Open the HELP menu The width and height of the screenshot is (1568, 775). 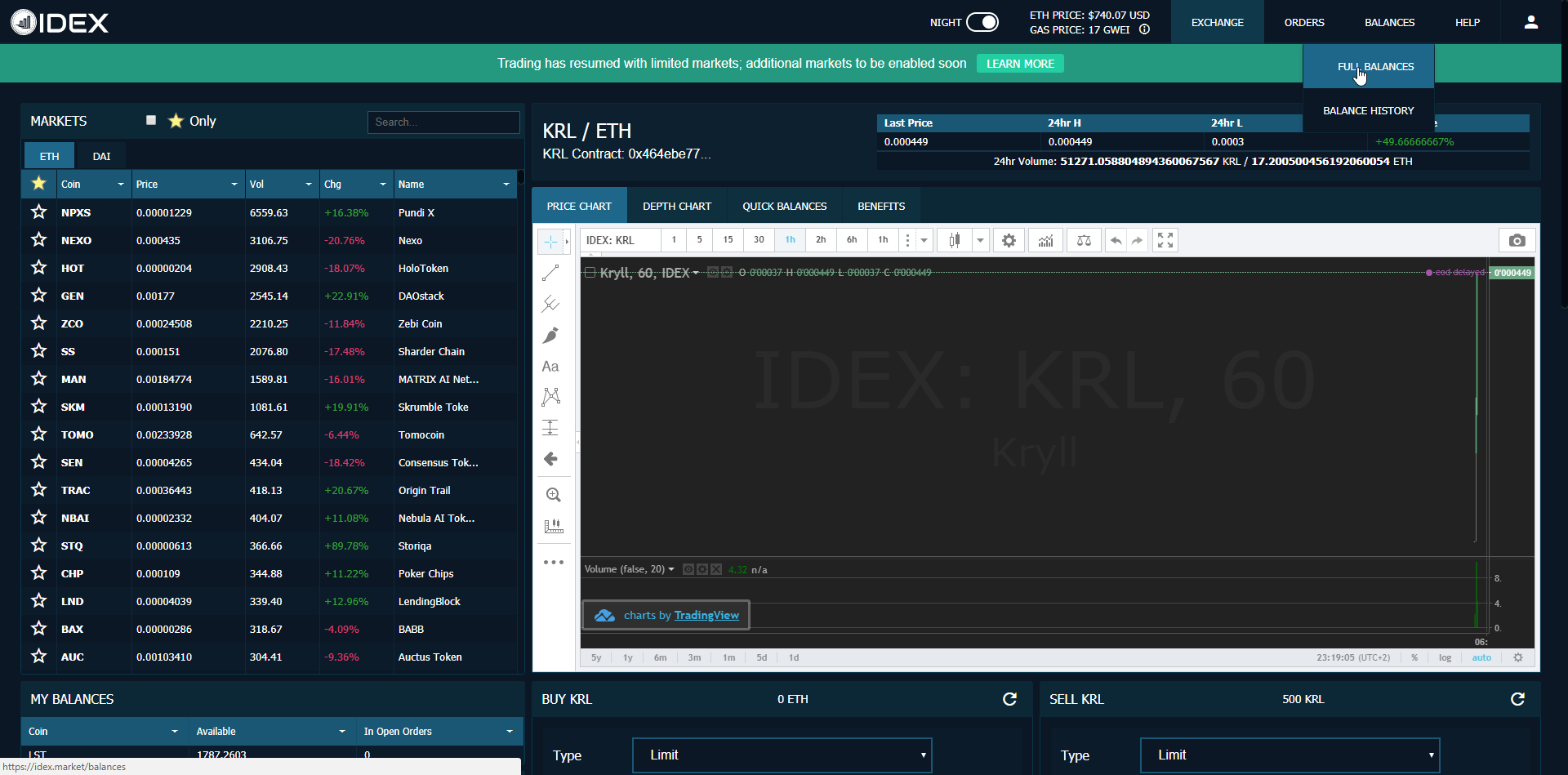click(1468, 22)
